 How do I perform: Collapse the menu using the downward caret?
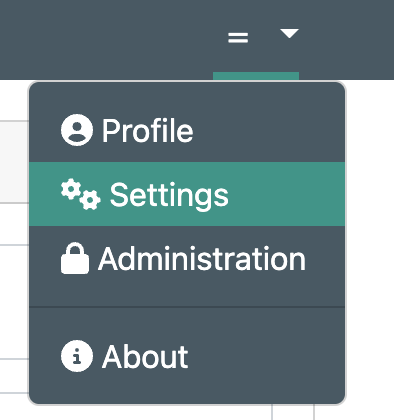point(289,33)
